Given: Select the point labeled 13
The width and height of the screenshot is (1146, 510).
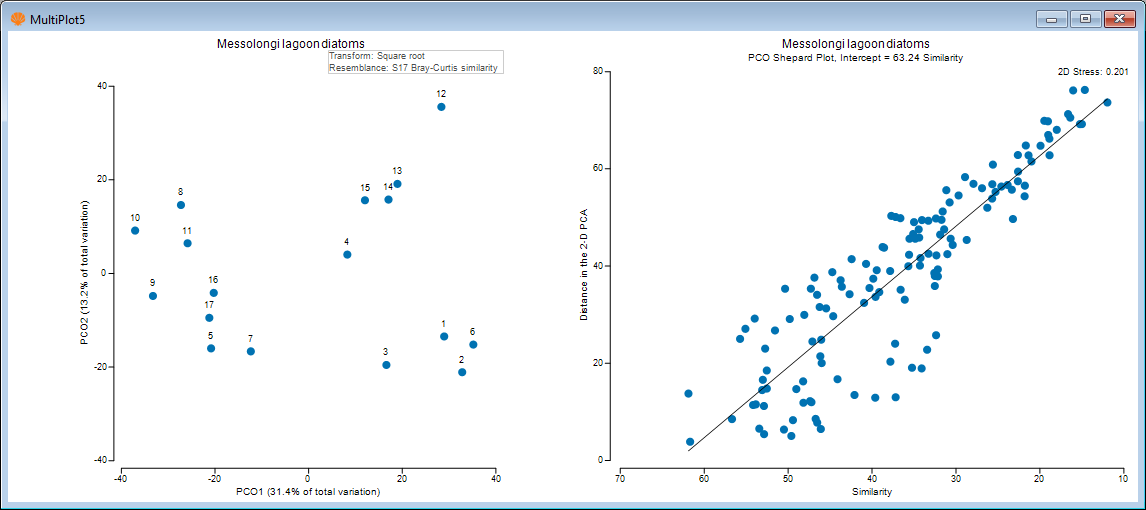Looking at the screenshot, I should 397,184.
